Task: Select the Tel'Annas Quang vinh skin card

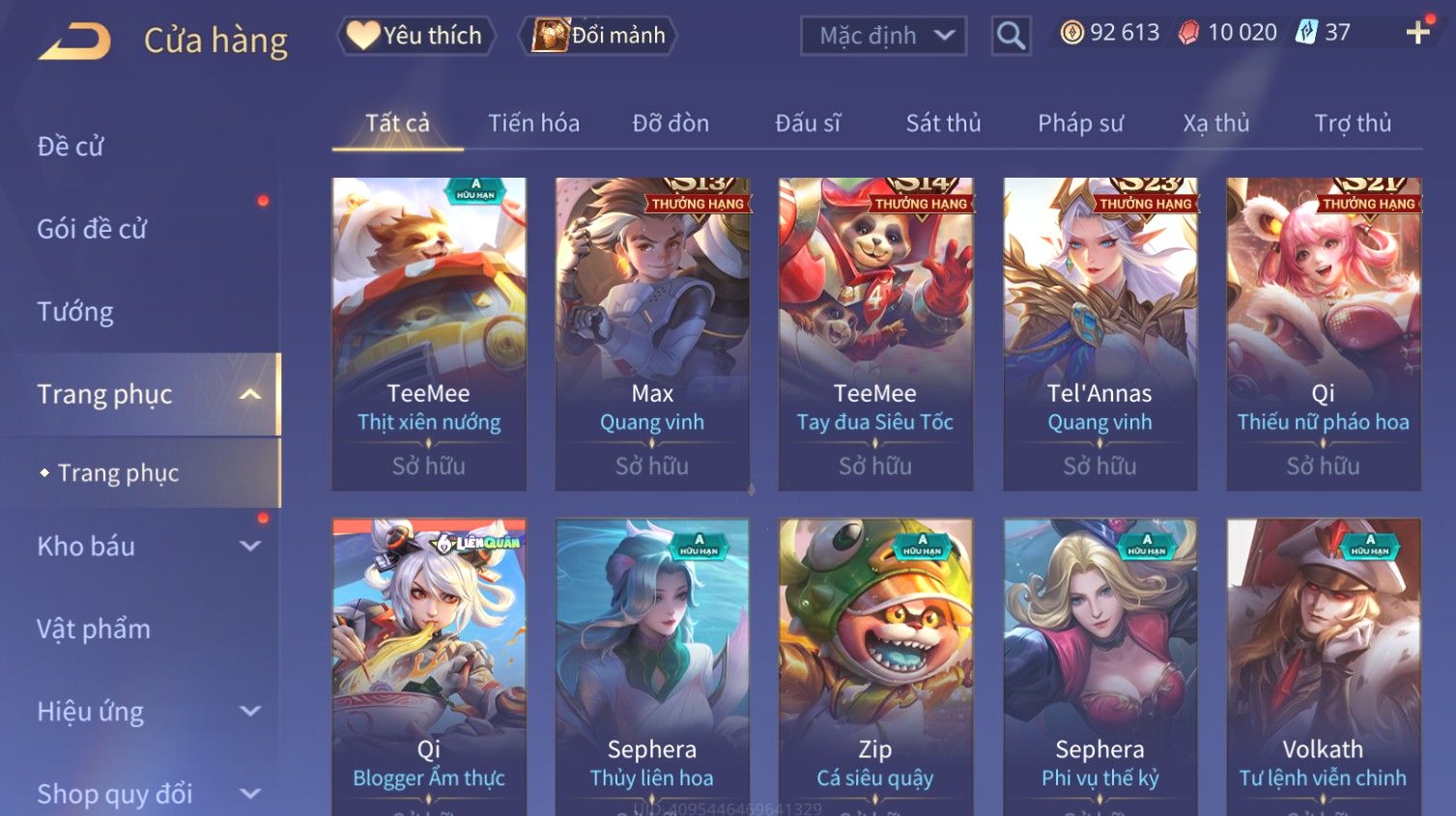Action: (1099, 334)
